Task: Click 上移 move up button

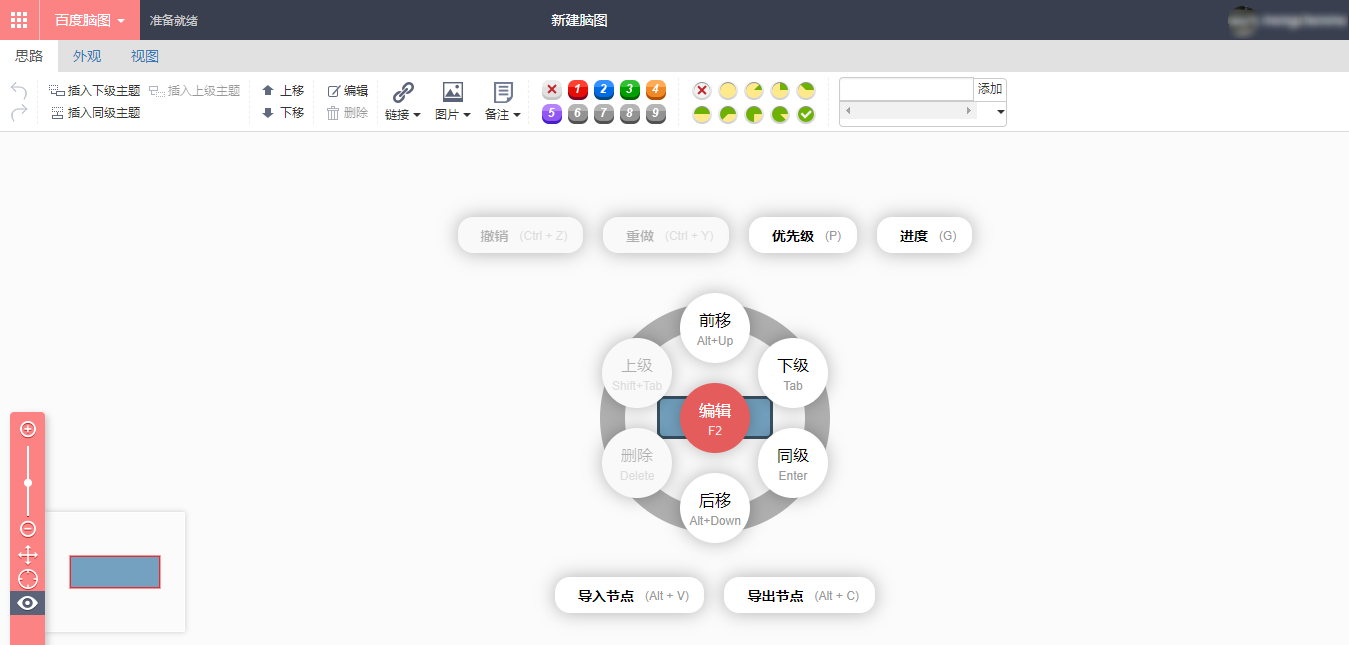Action: pos(283,91)
